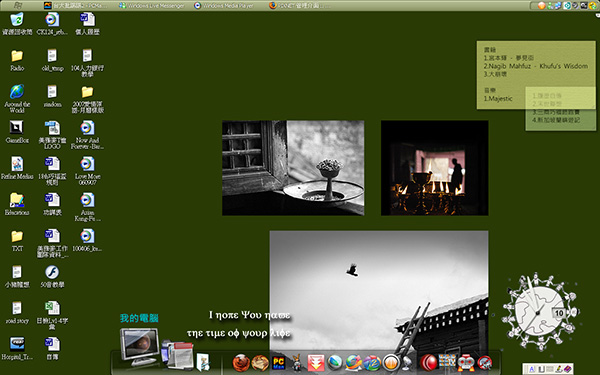Switch to Windows Live Messenger taskbar item
The width and height of the screenshot is (600, 375).
[152, 5]
